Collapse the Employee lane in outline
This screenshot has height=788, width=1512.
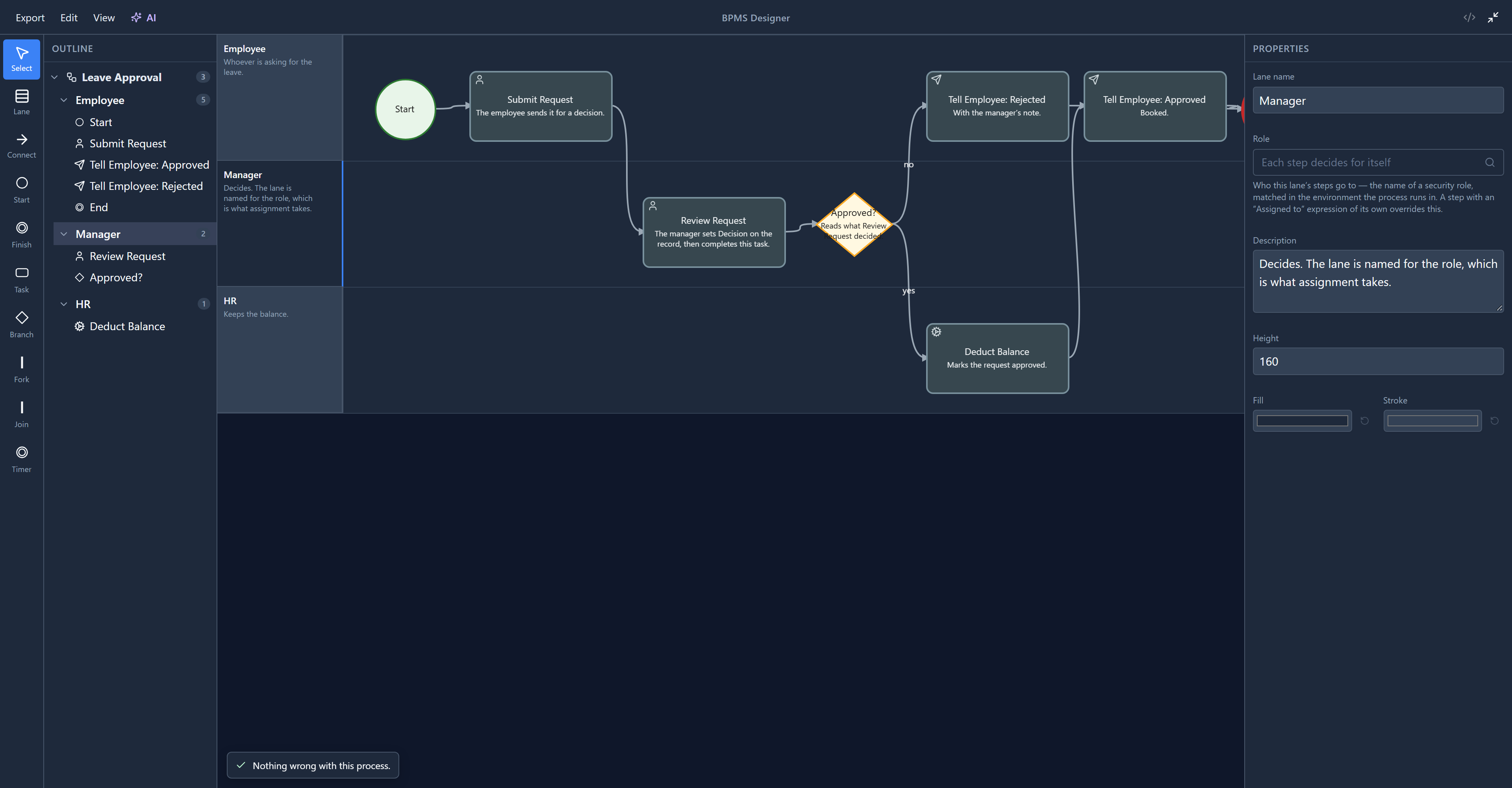(x=64, y=100)
